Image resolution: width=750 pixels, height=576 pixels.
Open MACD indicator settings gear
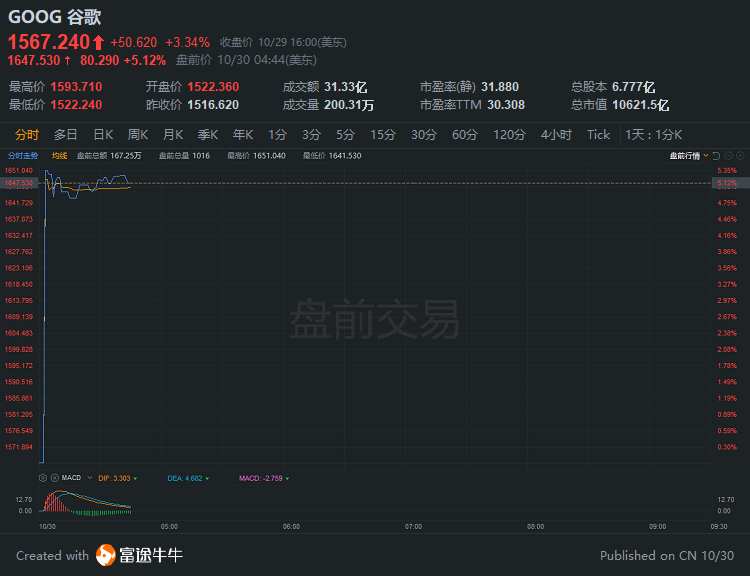(x=43, y=478)
